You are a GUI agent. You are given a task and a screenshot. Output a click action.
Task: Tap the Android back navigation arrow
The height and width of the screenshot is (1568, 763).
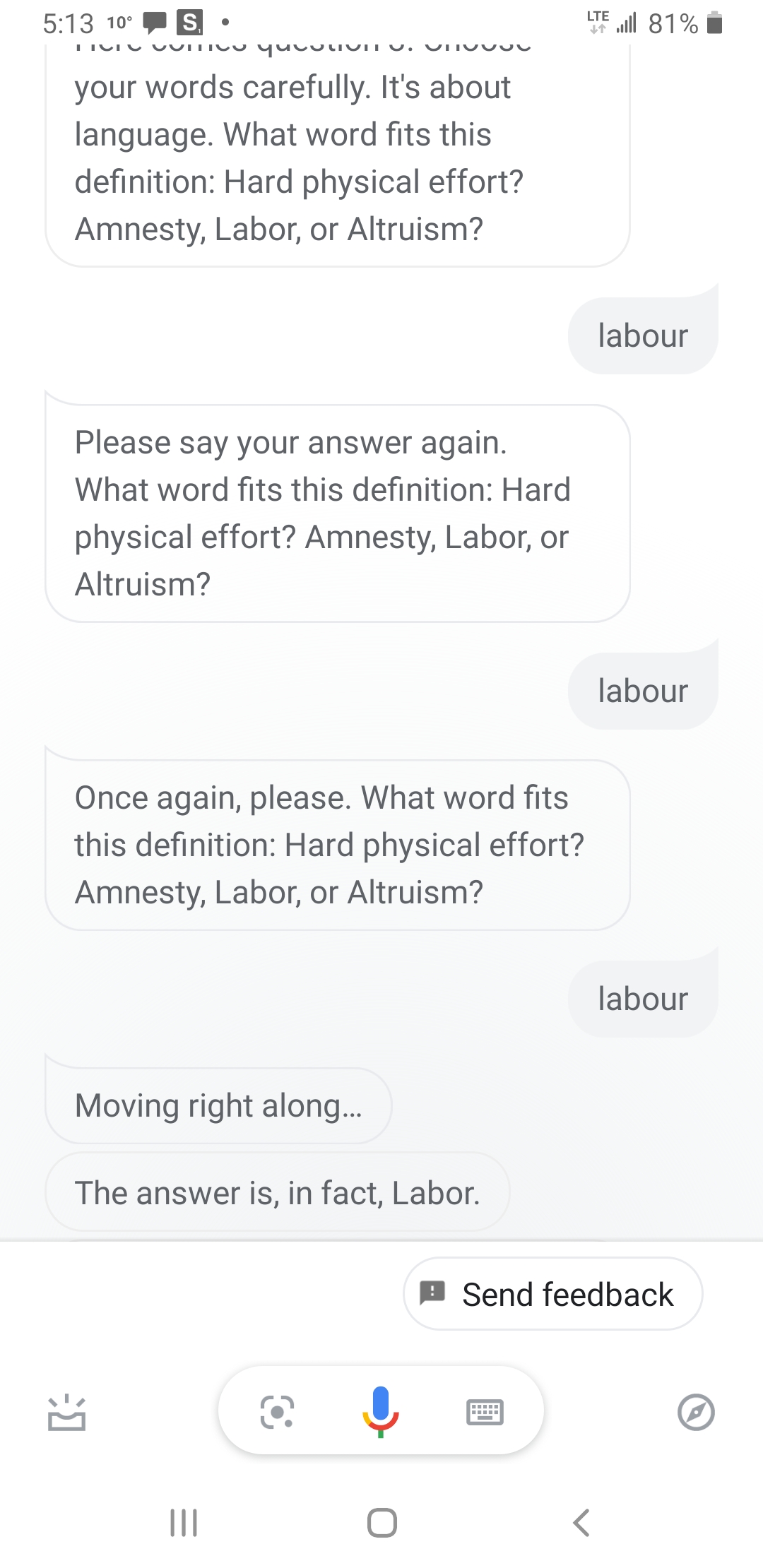coord(581,1523)
